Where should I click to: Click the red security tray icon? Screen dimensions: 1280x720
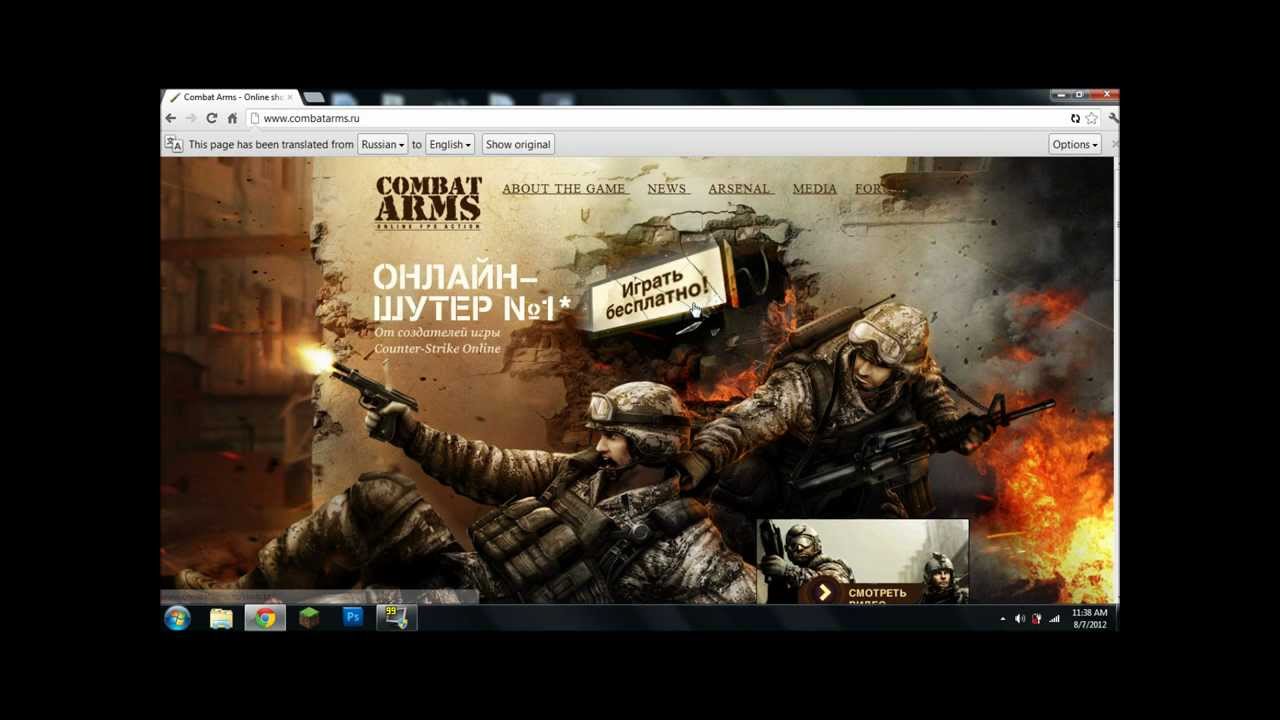[1036, 619]
